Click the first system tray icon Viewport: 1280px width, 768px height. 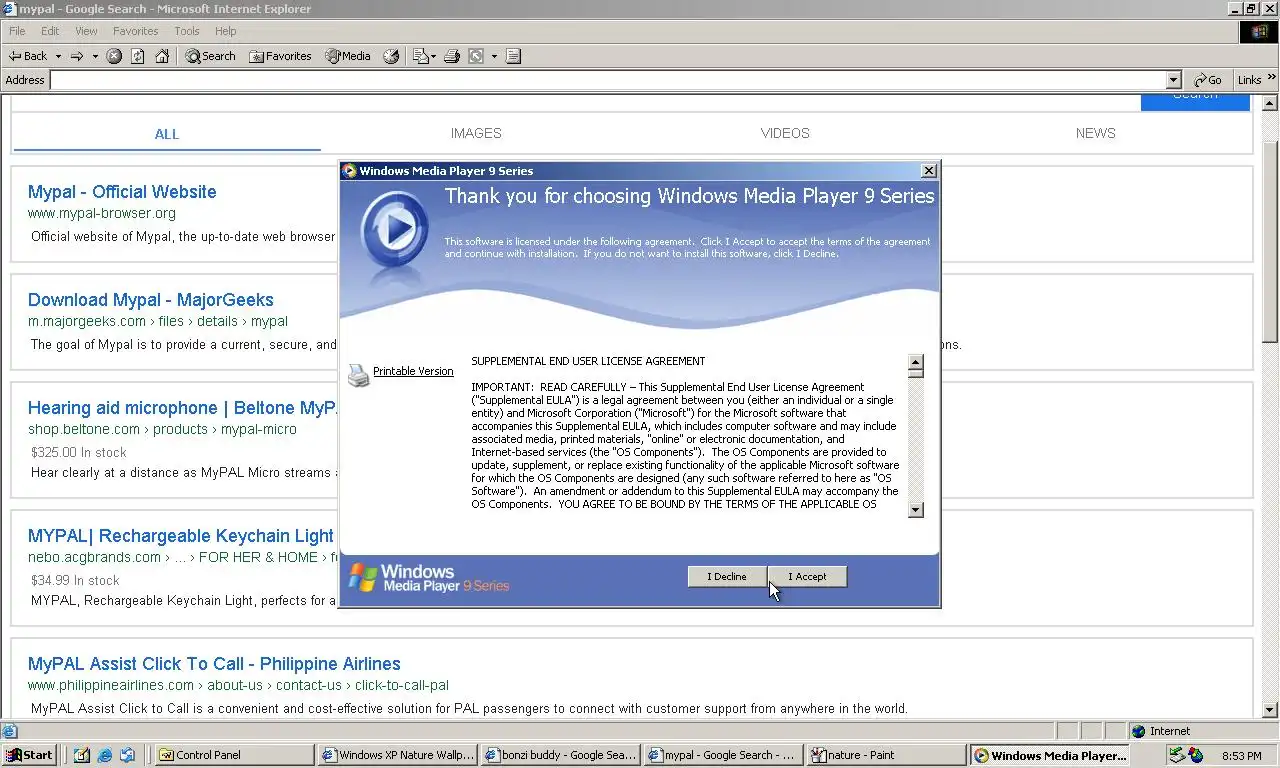(x=1176, y=755)
